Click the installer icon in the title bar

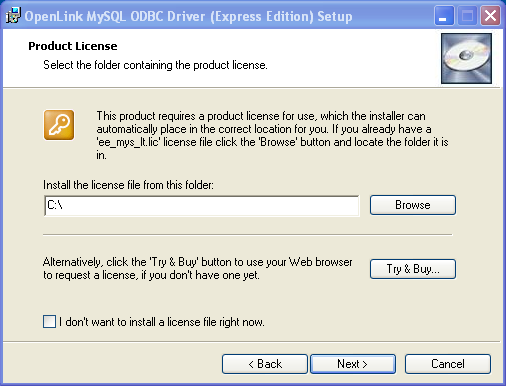pos(13,15)
